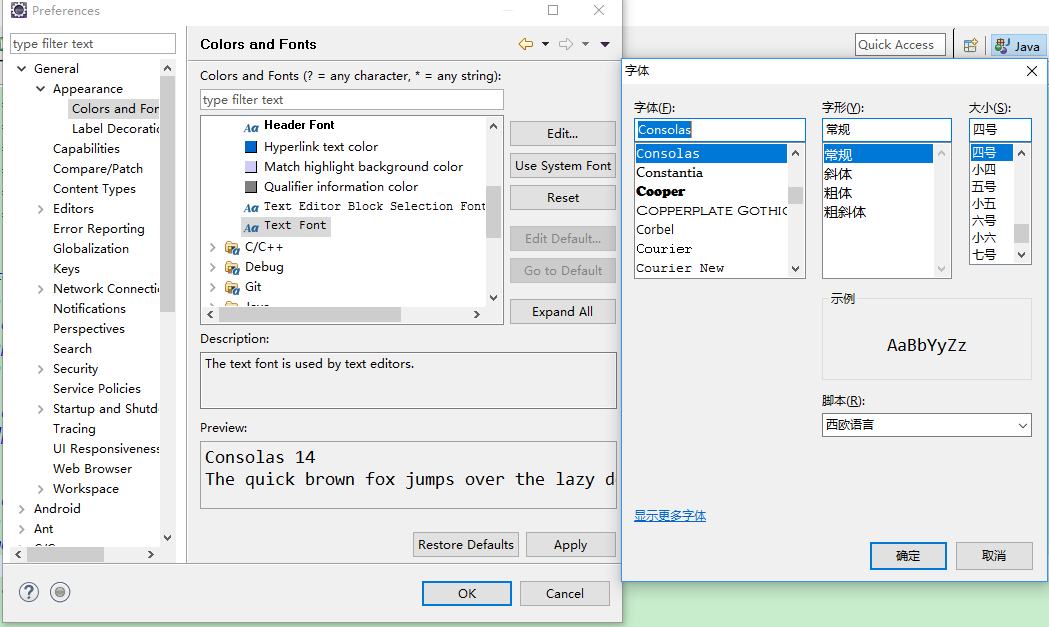Click the Hyperlink text color blue swatch
Image resolution: width=1049 pixels, height=627 pixels.
[251, 147]
